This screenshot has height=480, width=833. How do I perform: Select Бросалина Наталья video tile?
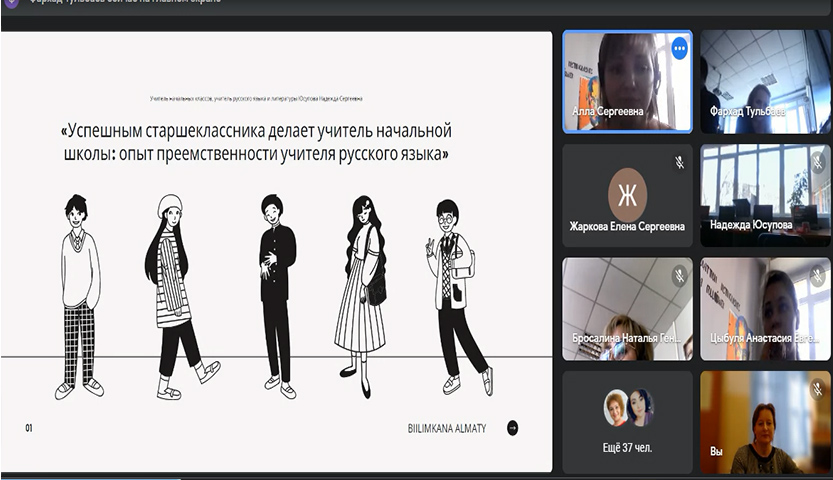[628, 308]
